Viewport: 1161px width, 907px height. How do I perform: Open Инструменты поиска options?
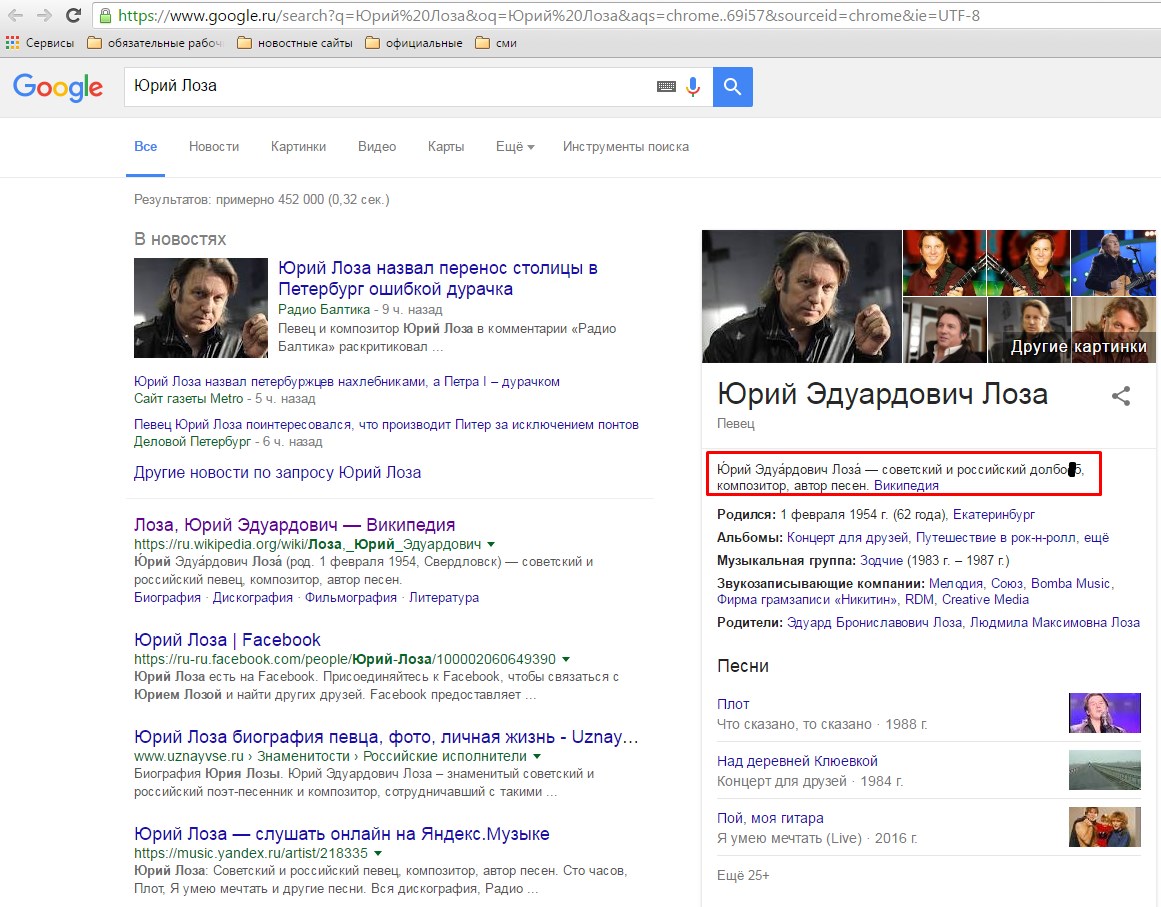pyautogui.click(x=625, y=146)
